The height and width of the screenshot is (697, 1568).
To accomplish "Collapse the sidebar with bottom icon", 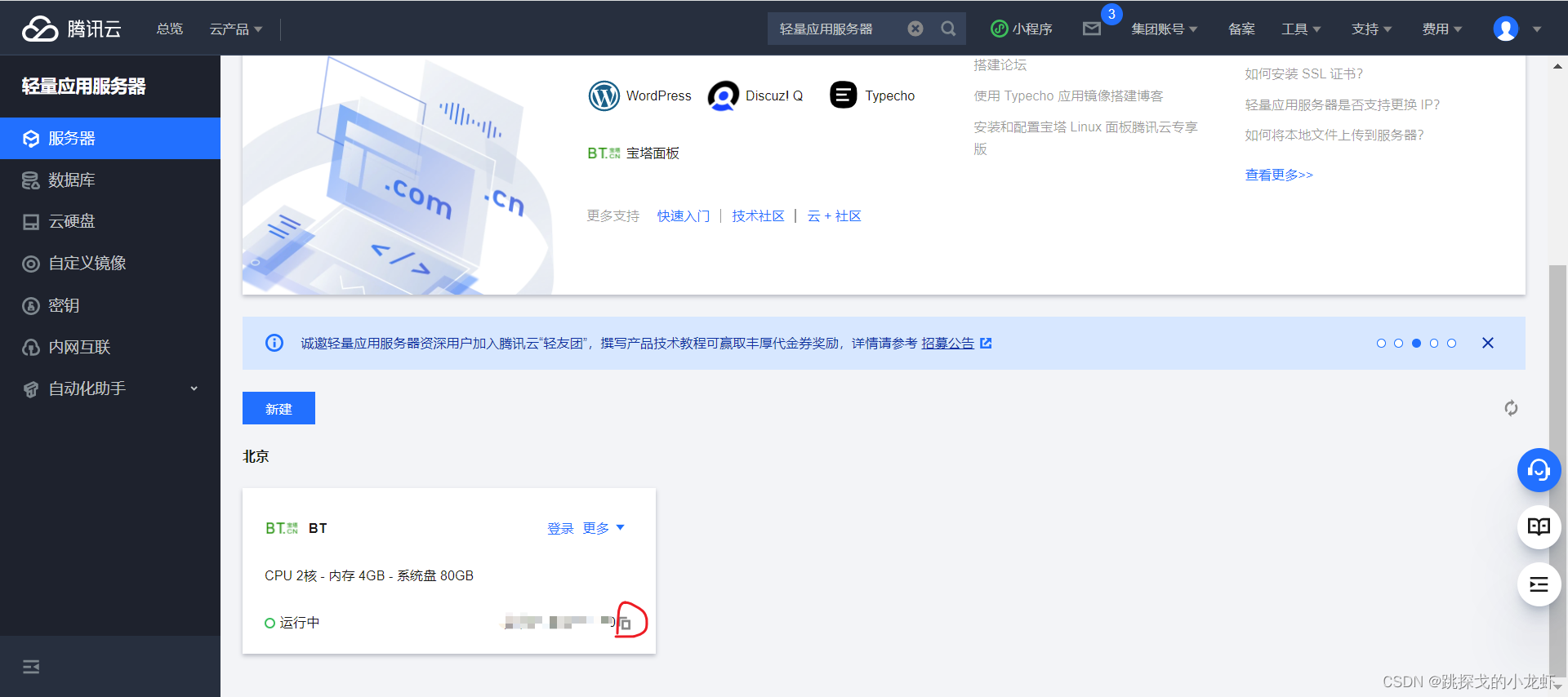I will coord(31,667).
